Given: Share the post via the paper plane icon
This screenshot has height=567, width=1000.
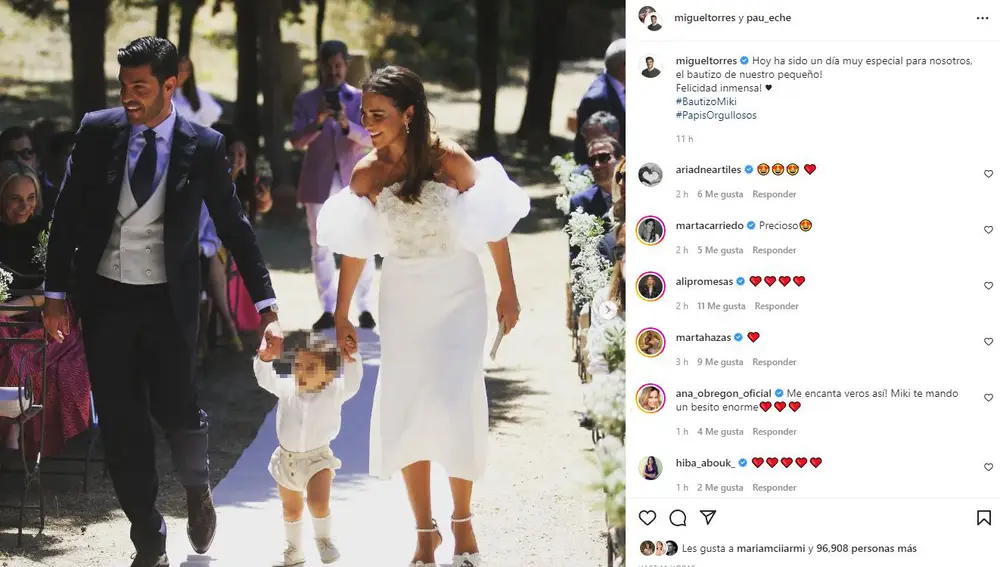Looking at the screenshot, I should [708, 517].
